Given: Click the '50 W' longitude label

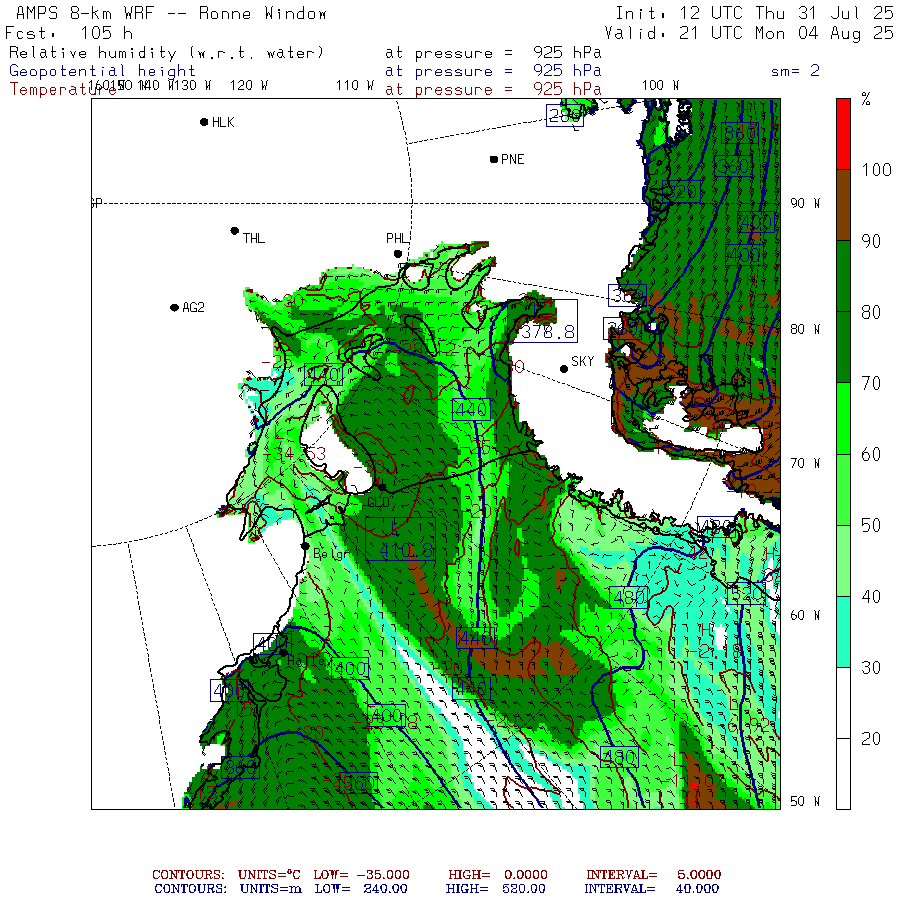Looking at the screenshot, I should (x=805, y=801).
